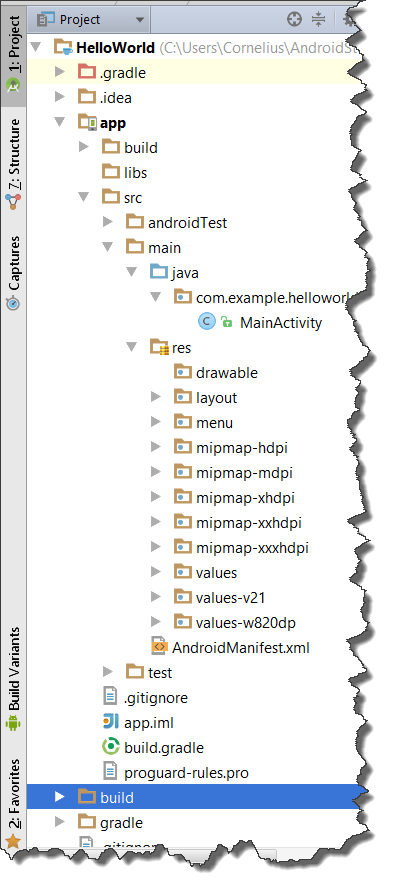This screenshot has height=886, width=393.
Task: Collapse the java folder arrow
Action: pyautogui.click(x=132, y=272)
